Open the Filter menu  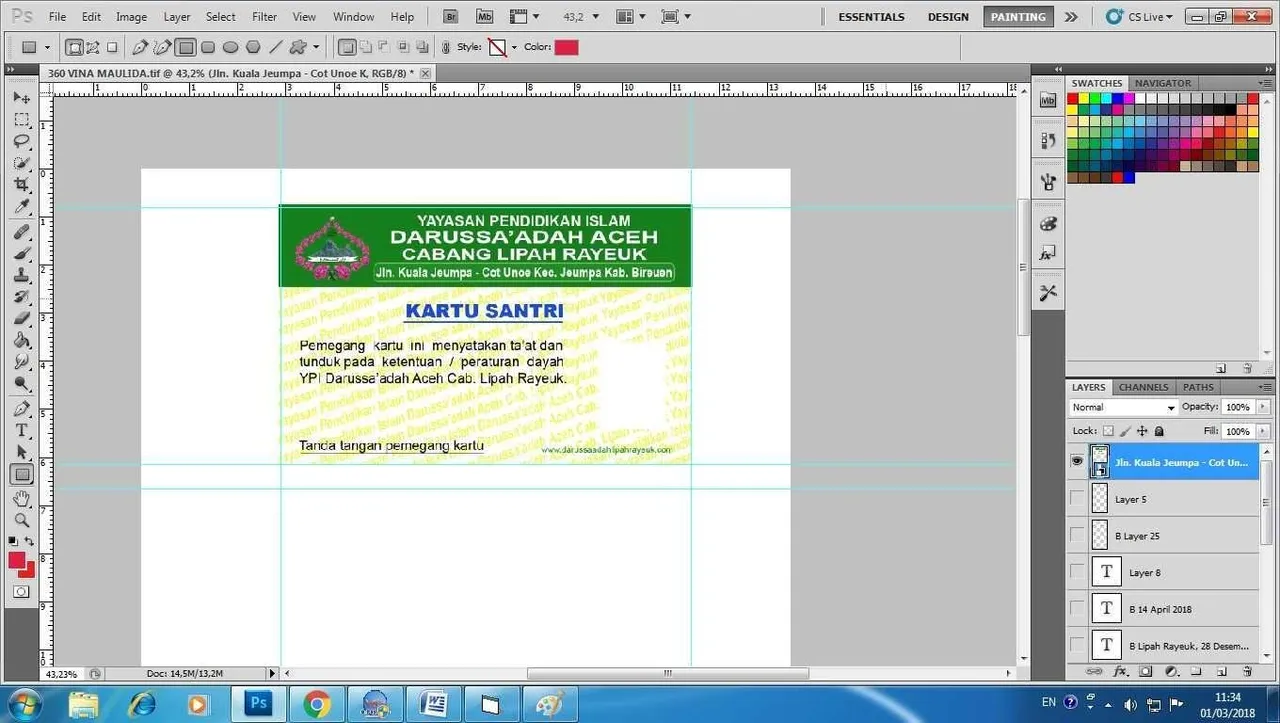[x=264, y=17]
